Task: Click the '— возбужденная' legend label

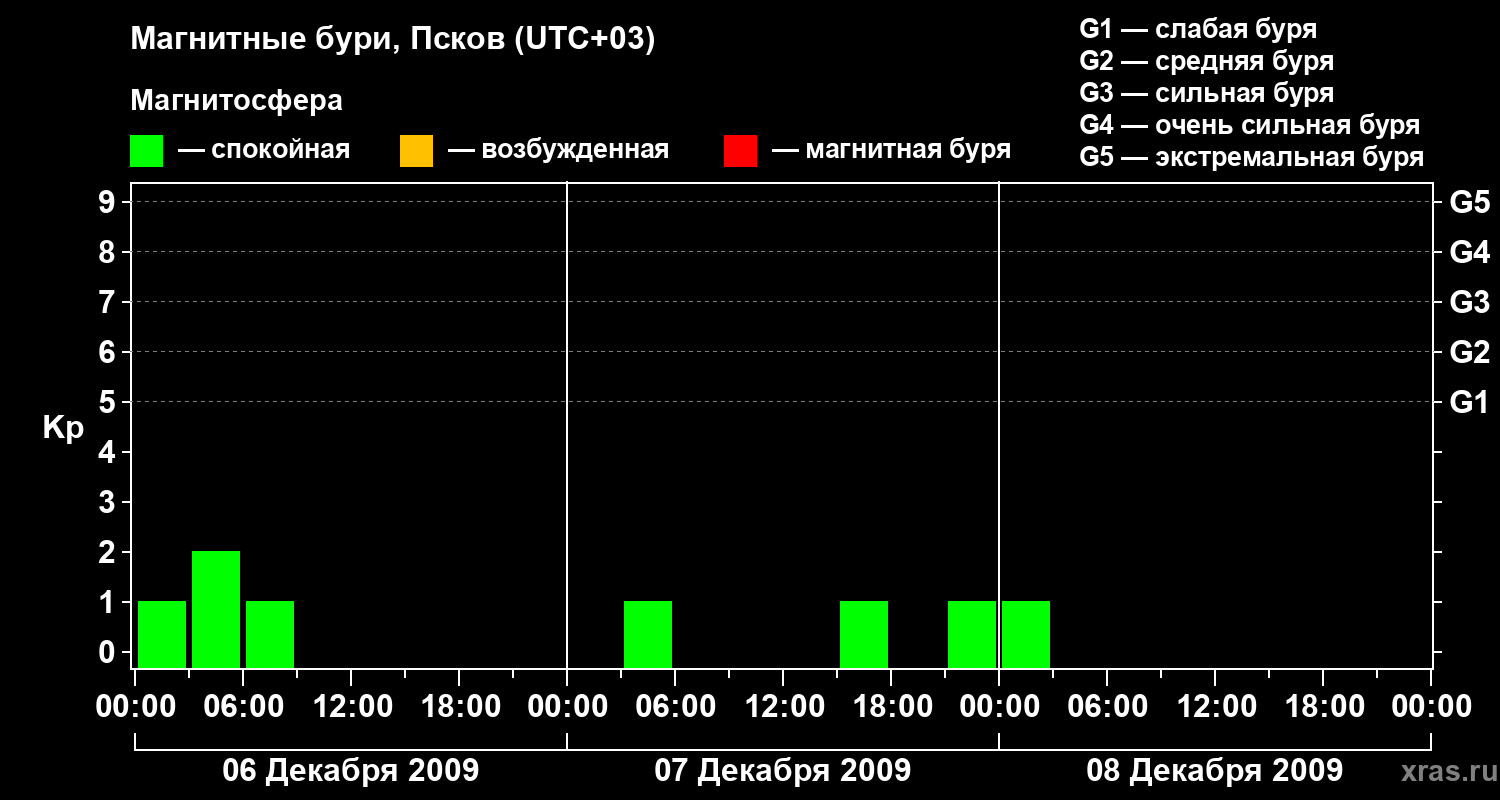Action: point(559,151)
